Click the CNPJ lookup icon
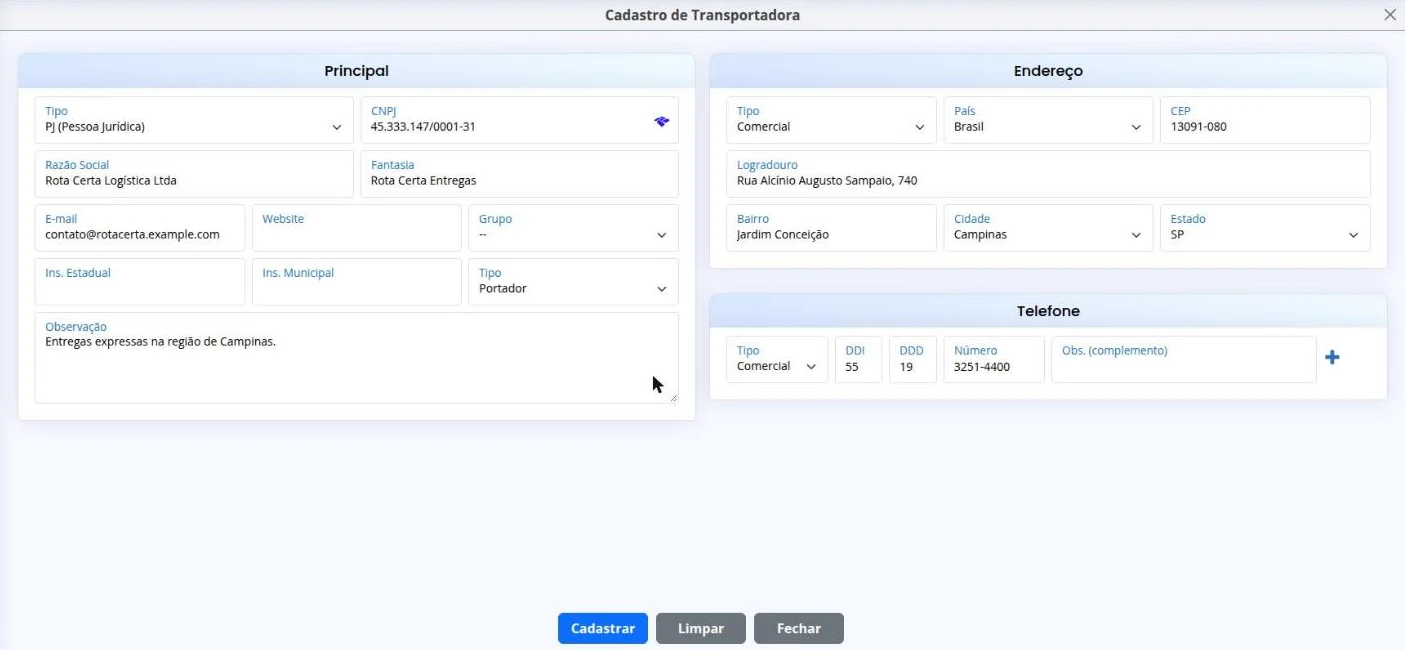The width and height of the screenshot is (1405, 650). [661, 121]
